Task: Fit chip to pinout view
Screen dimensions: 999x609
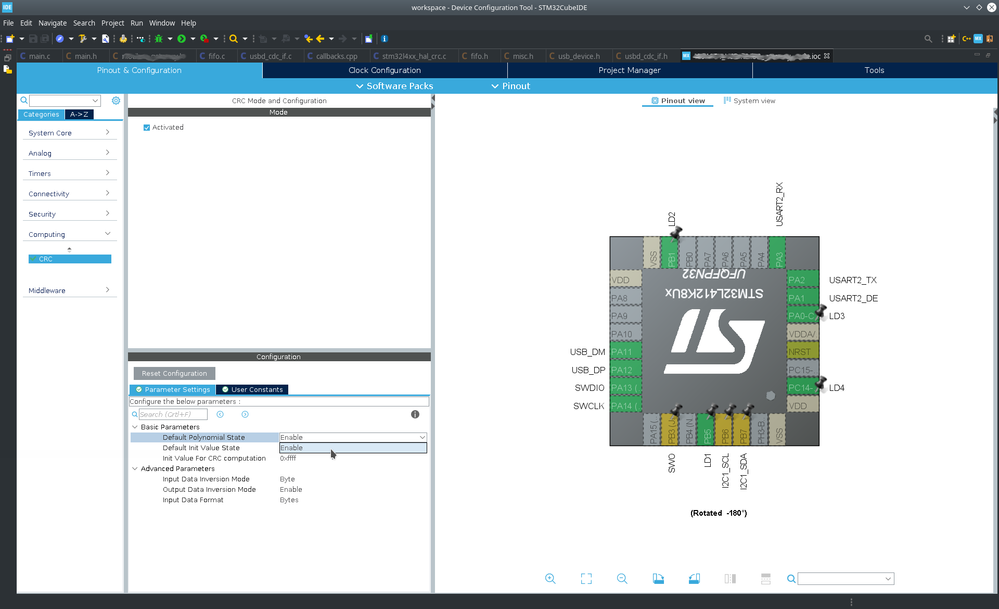Action: 586,578
